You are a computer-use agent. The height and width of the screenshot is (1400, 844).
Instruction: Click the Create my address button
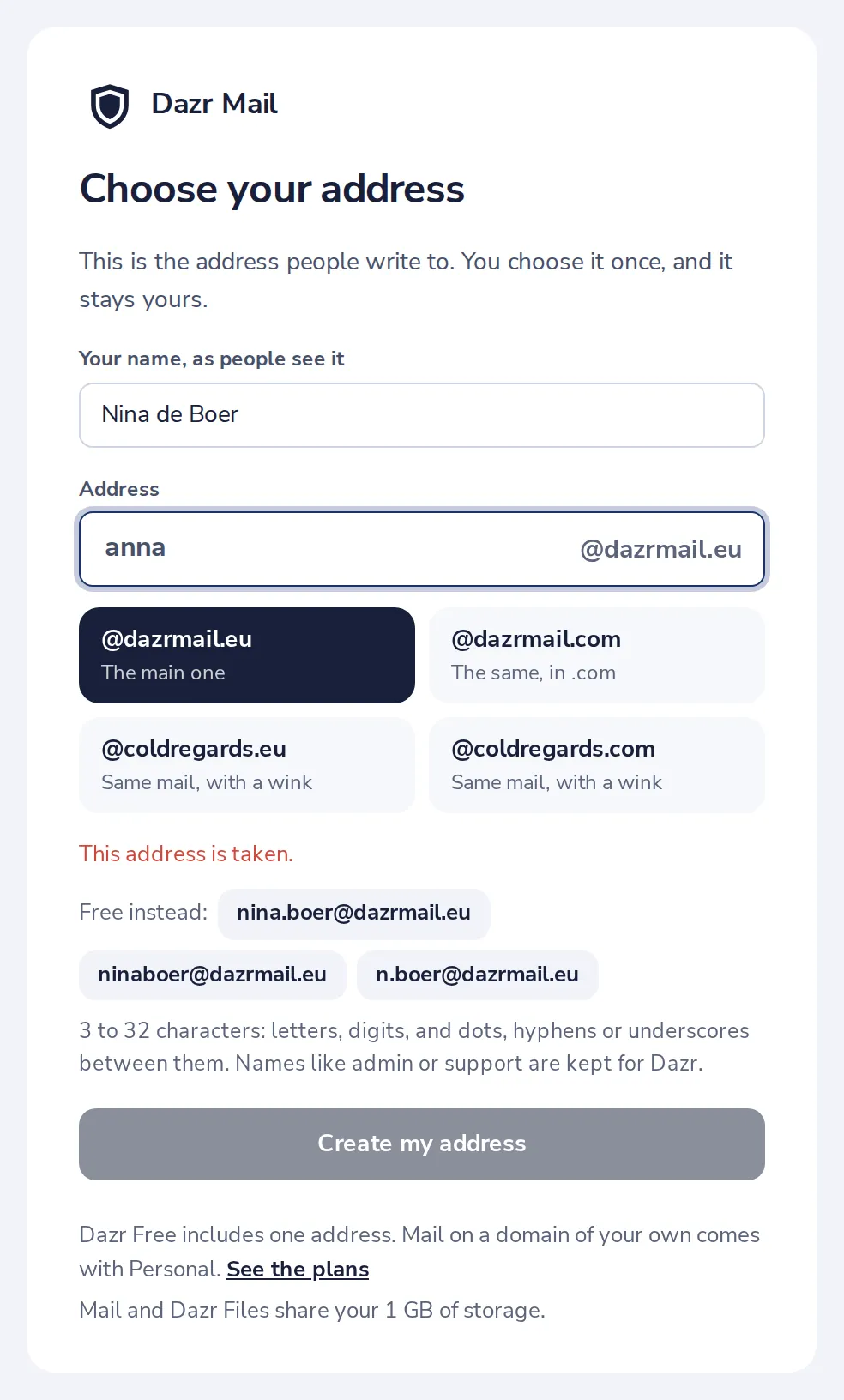422,1144
